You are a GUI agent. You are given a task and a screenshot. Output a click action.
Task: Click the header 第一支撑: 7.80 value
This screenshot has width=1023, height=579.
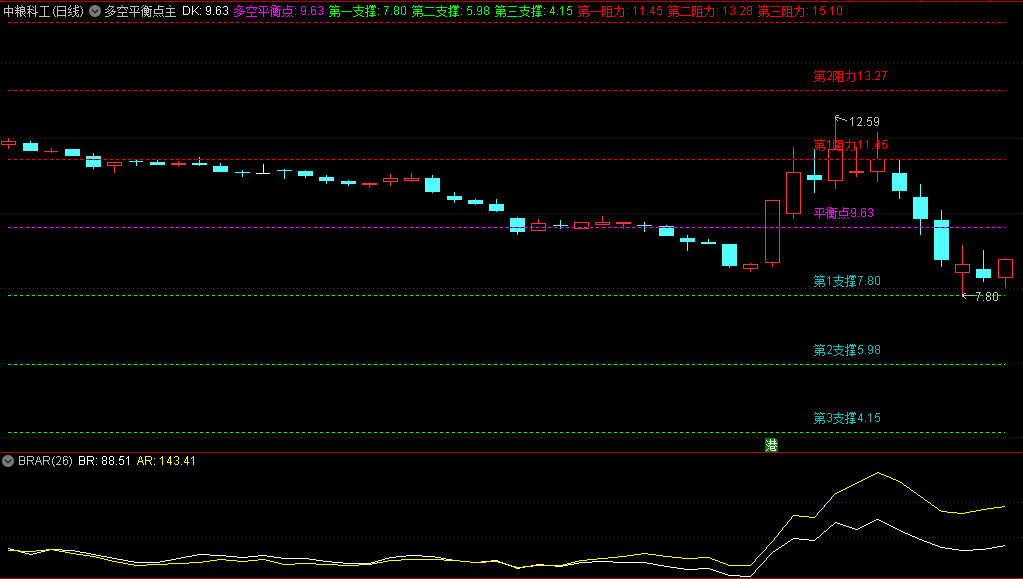click(x=367, y=11)
